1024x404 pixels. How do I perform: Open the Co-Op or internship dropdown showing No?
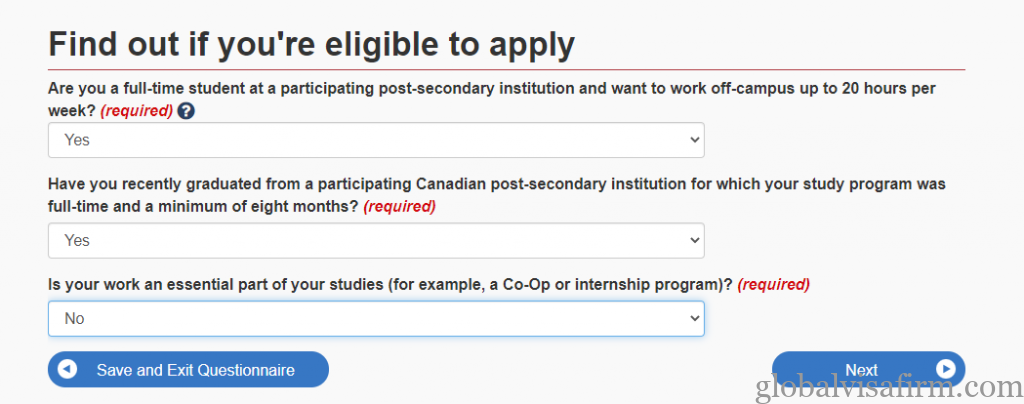click(x=376, y=318)
